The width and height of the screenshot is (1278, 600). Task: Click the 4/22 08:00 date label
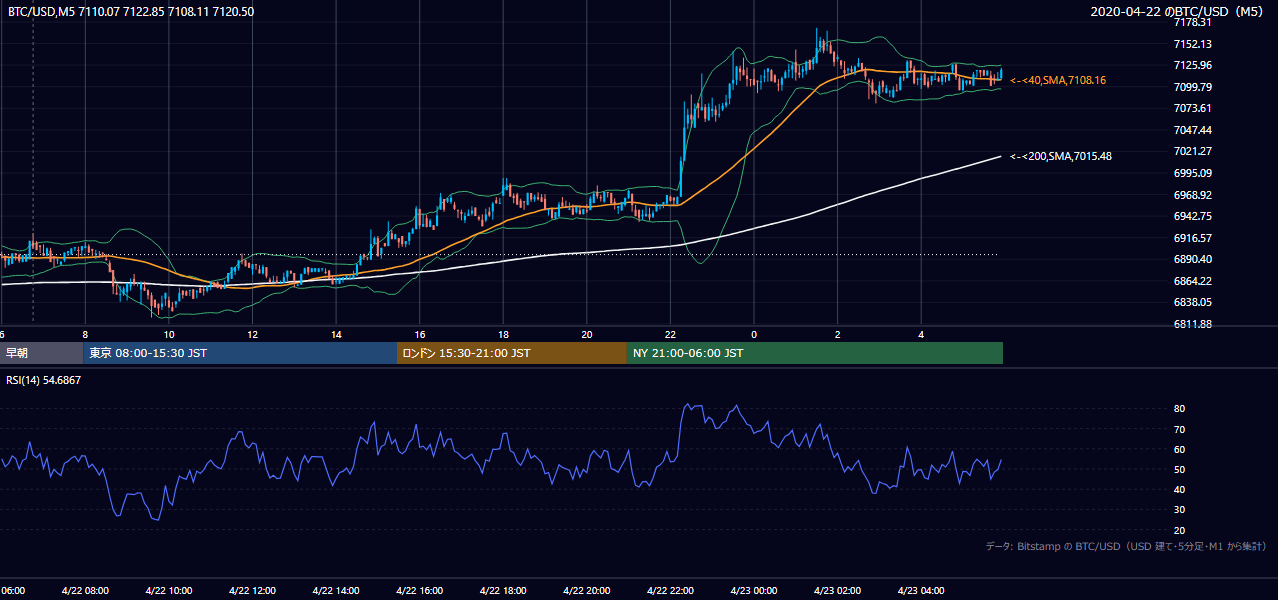[85, 591]
